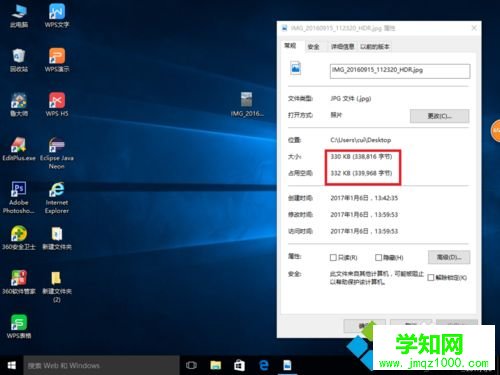This screenshot has width=500, height=375.
Task: Select the Internet Explorer desktop icon
Action: tap(57, 197)
